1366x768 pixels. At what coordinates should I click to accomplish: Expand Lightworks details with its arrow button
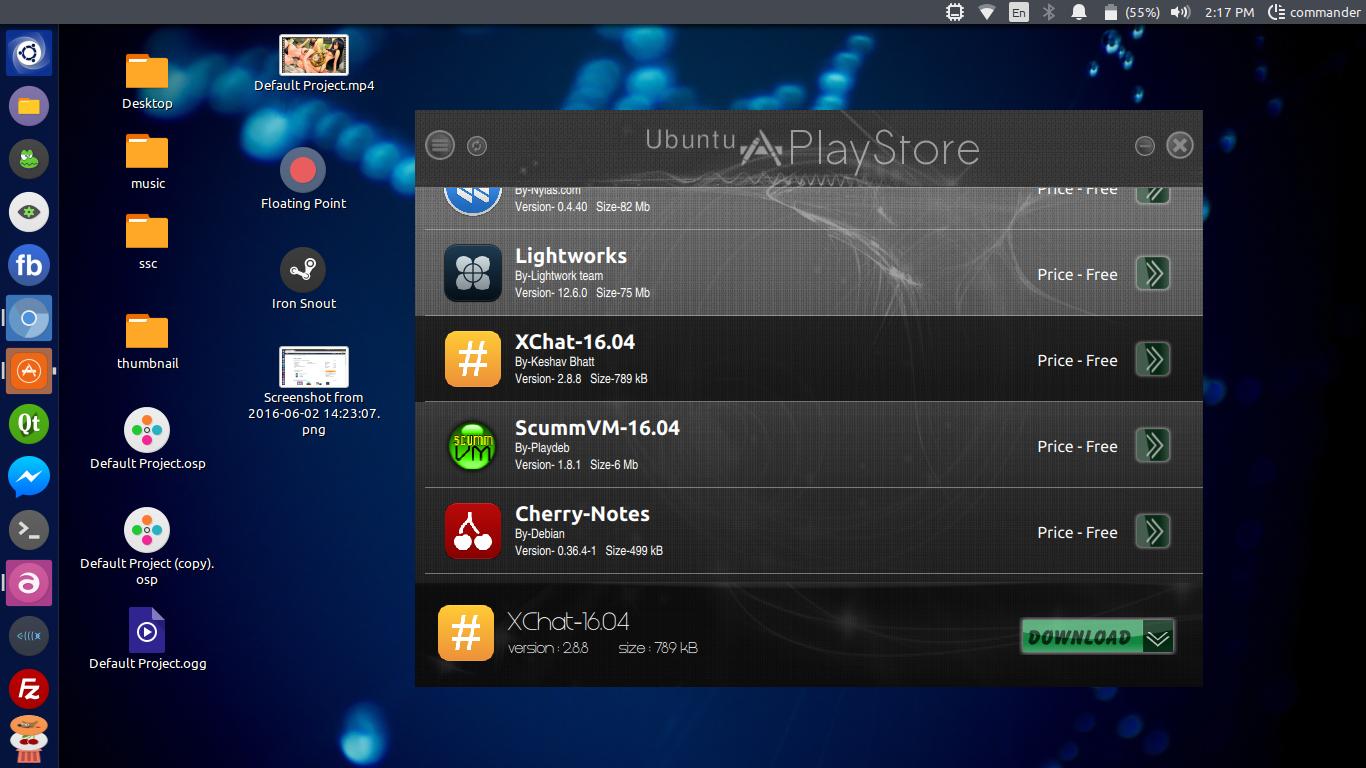click(1153, 273)
